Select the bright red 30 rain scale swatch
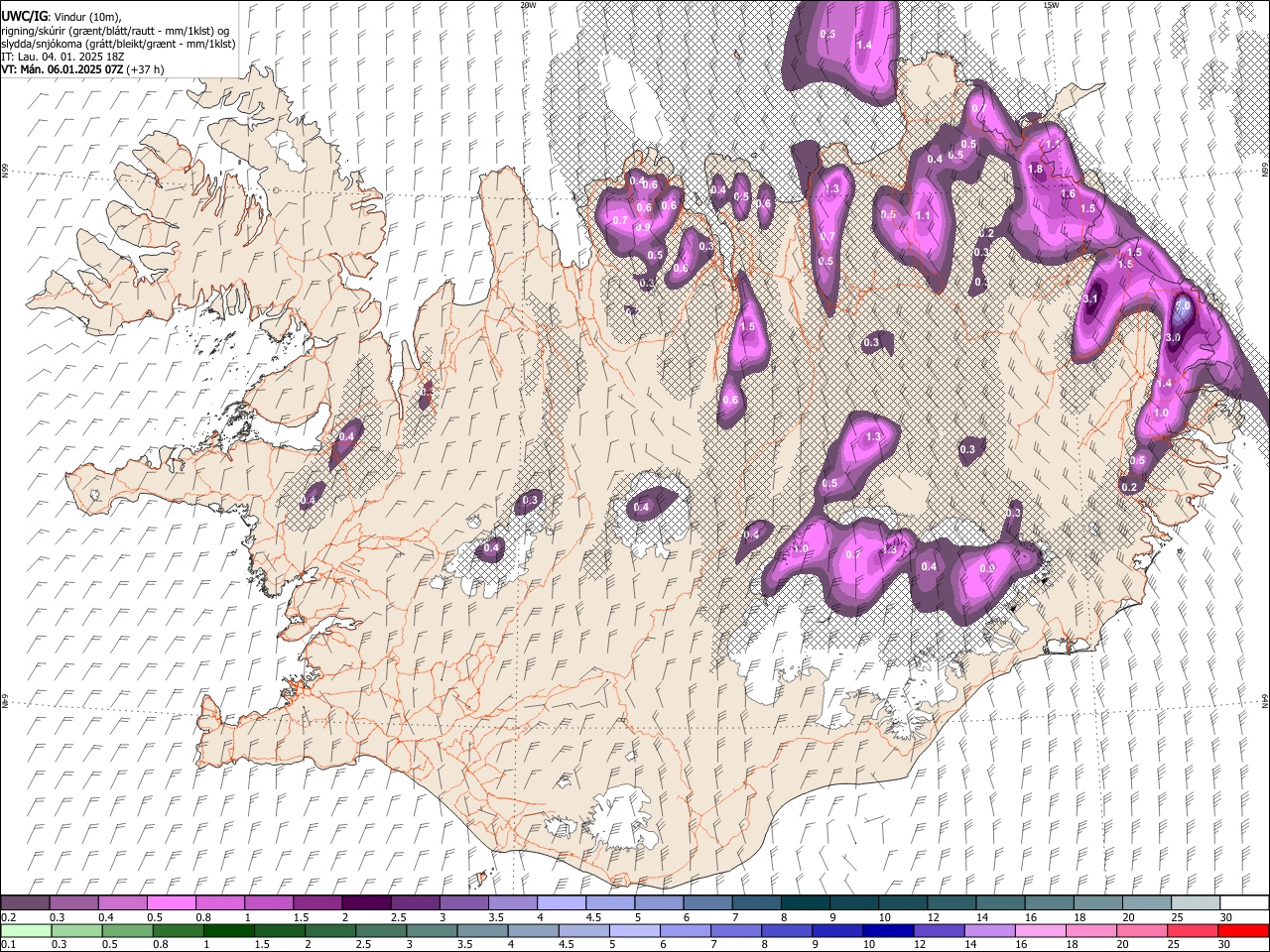The image size is (1270, 952). (1243, 931)
